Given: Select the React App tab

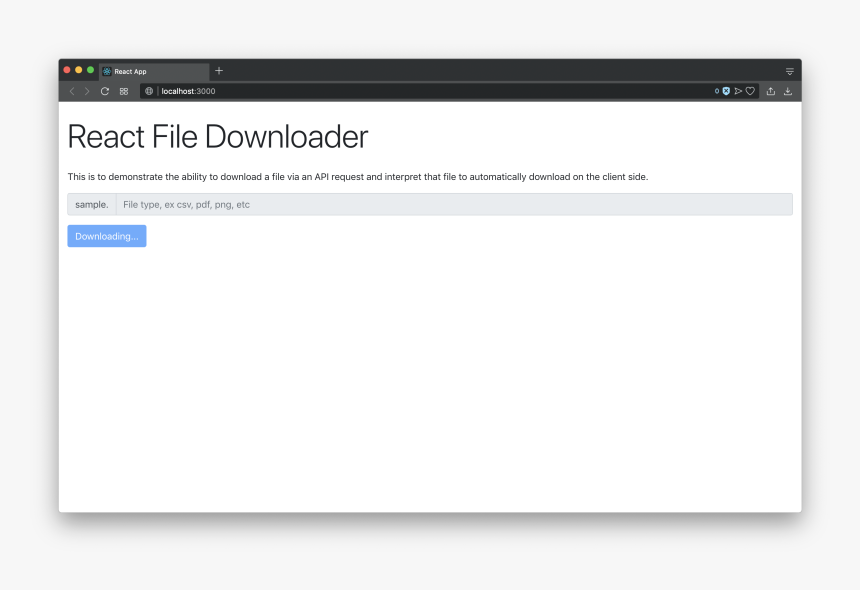Looking at the screenshot, I should (x=154, y=71).
